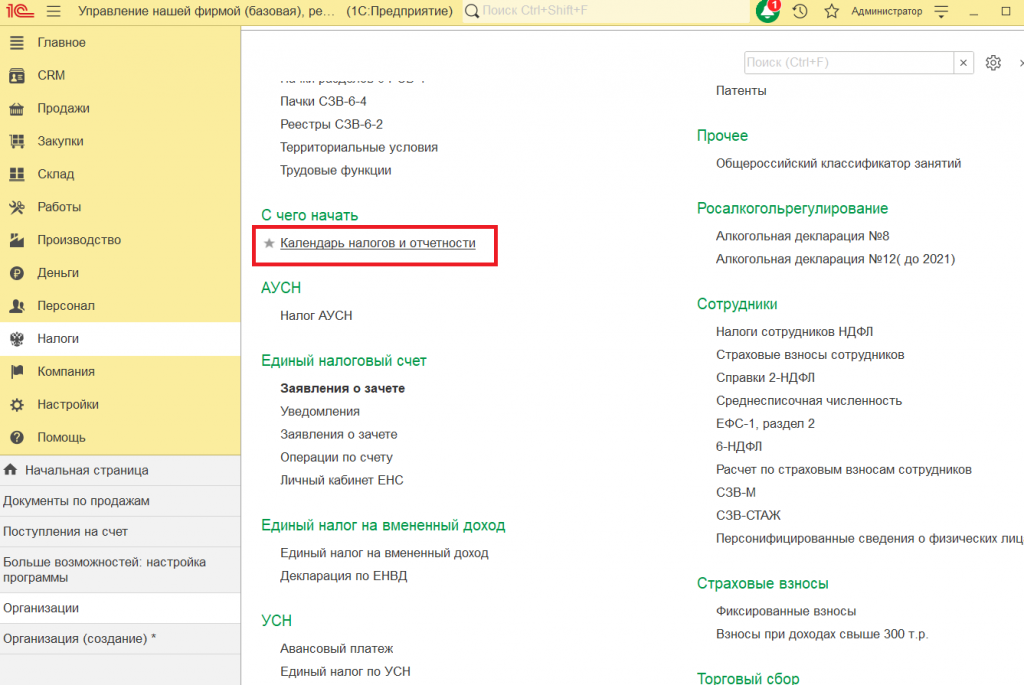Open the Производство section
The width and height of the screenshot is (1024, 685).
coord(120,240)
